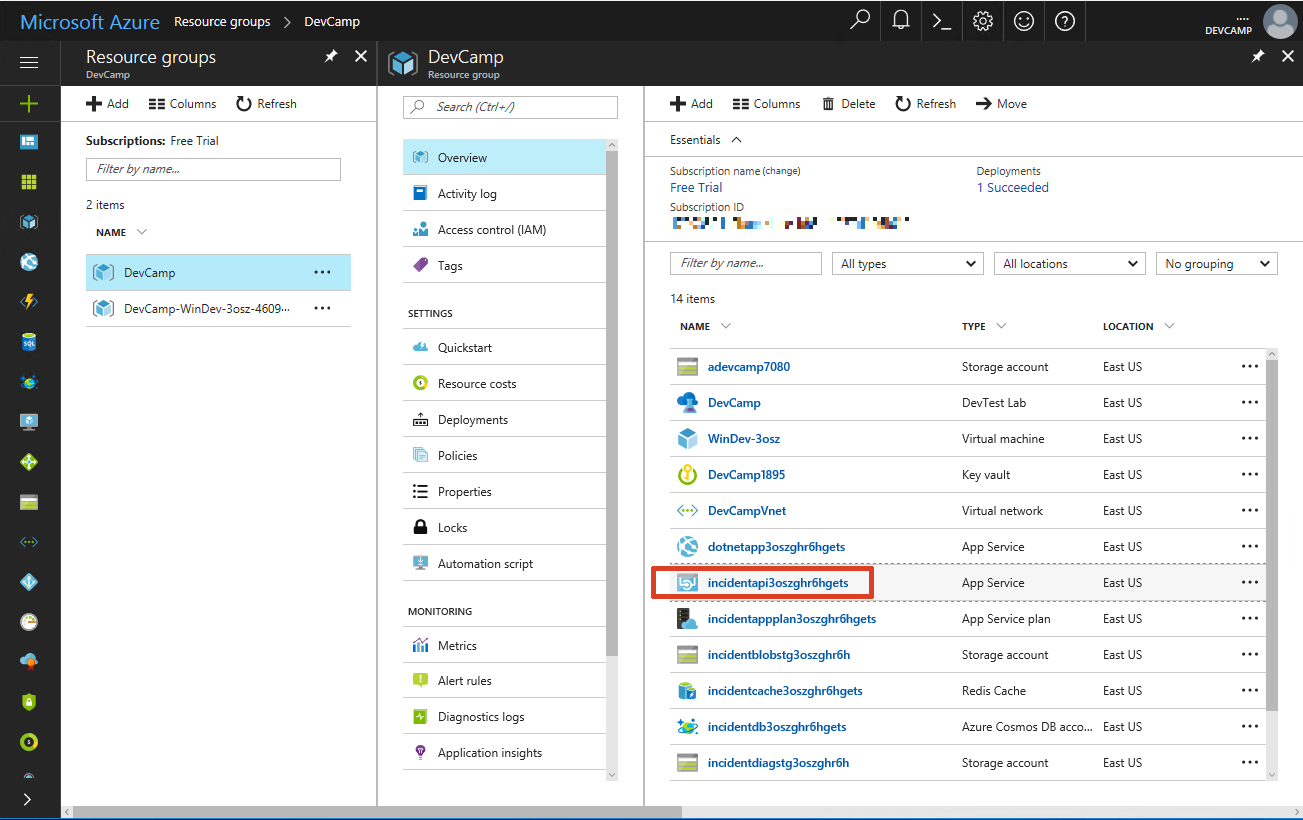Expand More services chevron at sidebar bottom

(x=27, y=799)
